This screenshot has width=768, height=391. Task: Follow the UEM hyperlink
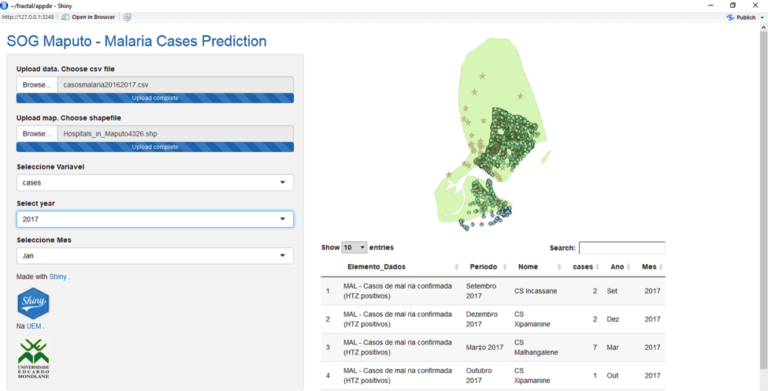pyautogui.click(x=34, y=326)
